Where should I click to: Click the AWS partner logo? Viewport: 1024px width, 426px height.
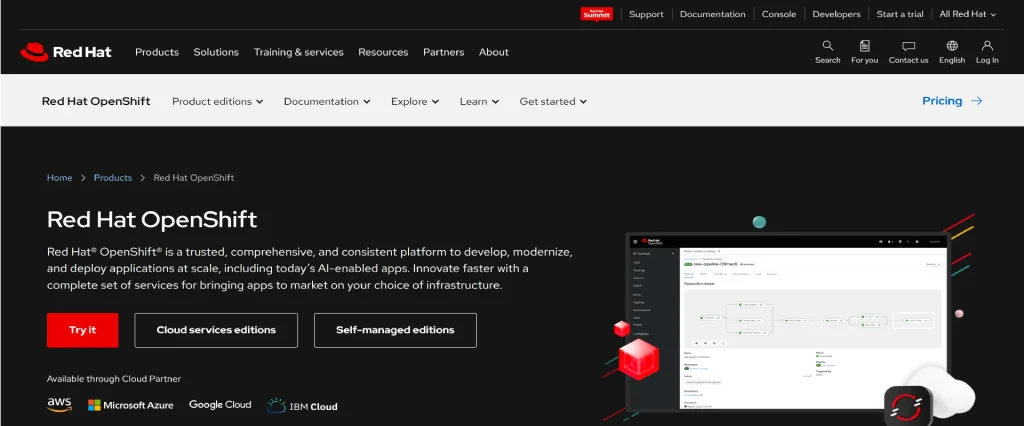click(x=59, y=405)
